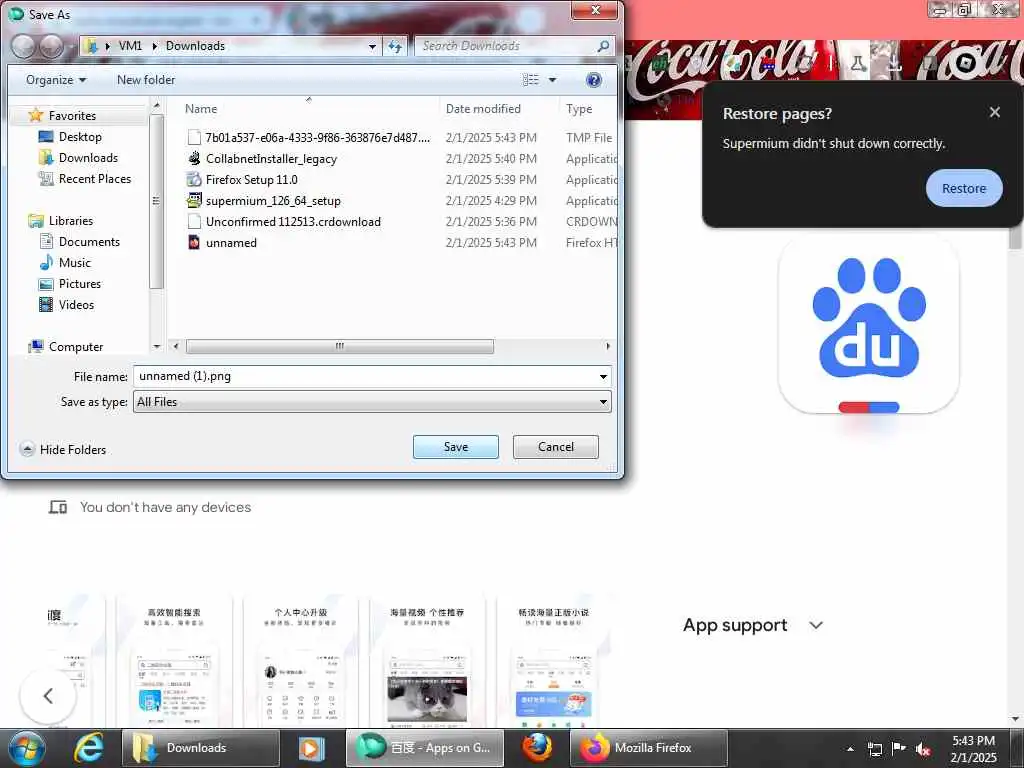Click the VM1 breadcrumb in address bar

coord(130,46)
